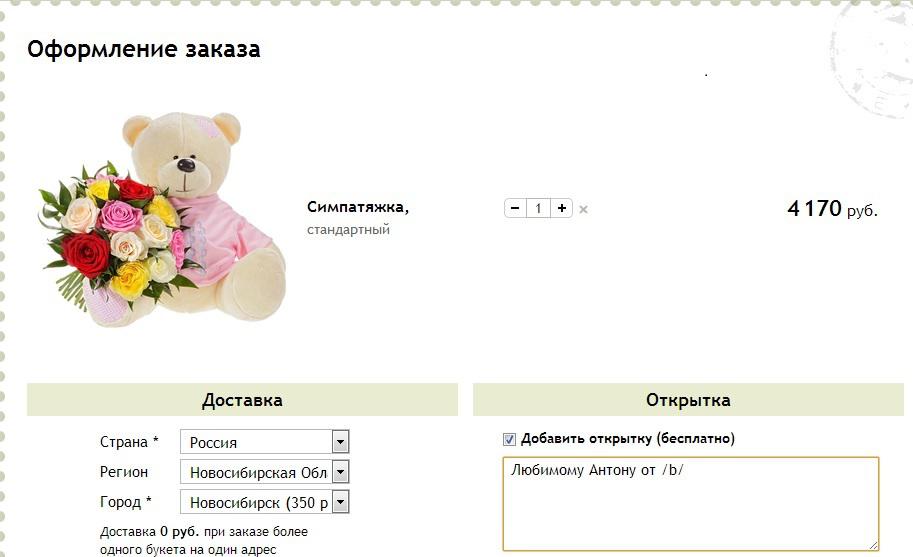
Task: Click into the postcard message textarea
Action: [x=691, y=504]
